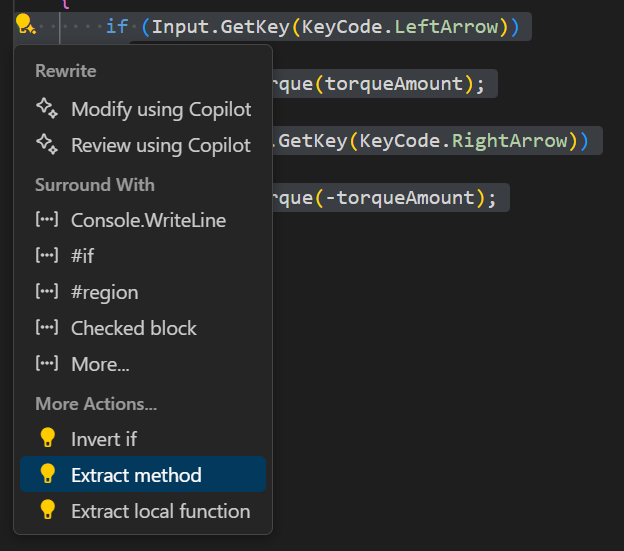This screenshot has height=551, width=624.
Task: Select Extract local function action
Action: coord(160,511)
